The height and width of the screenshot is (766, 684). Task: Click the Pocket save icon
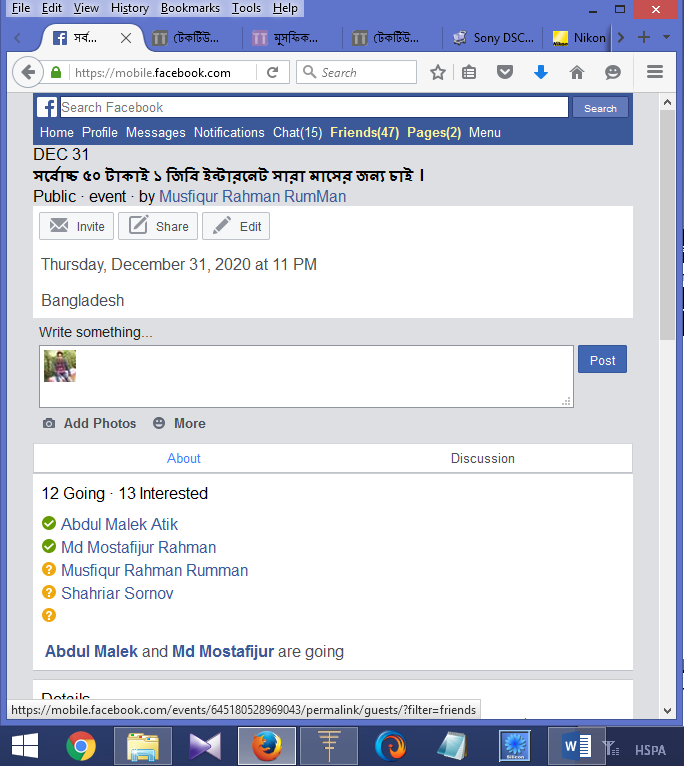[x=505, y=73]
